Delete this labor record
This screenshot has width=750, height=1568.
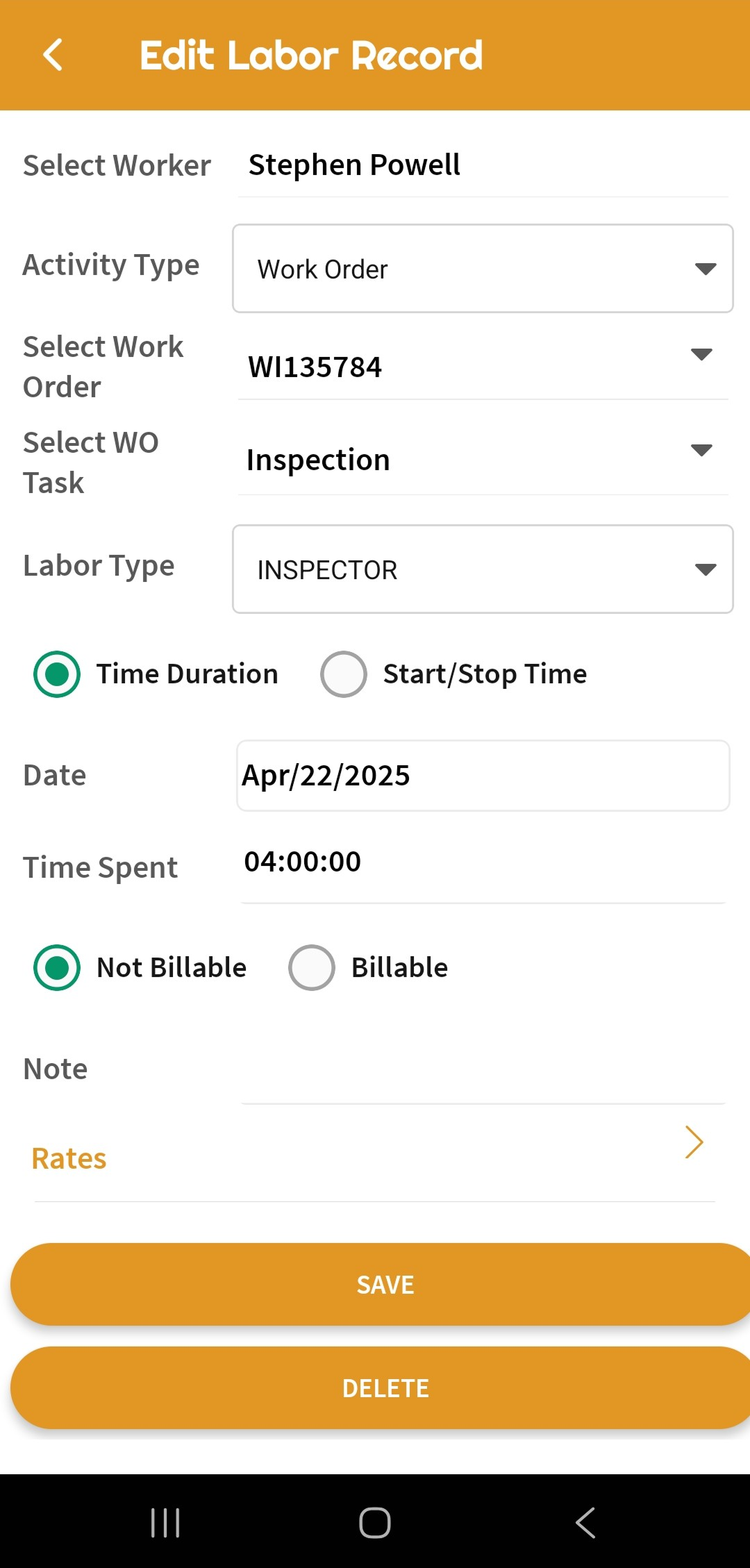coord(385,1388)
